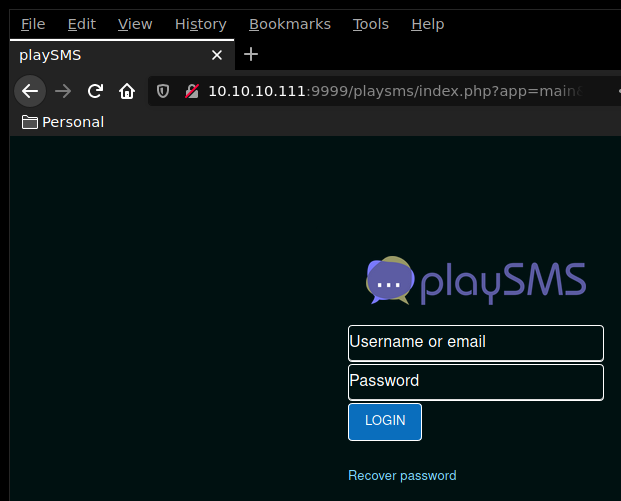Screen dimensions: 621x501
Task: Open tracking protection shield icon
Action: coord(164,91)
